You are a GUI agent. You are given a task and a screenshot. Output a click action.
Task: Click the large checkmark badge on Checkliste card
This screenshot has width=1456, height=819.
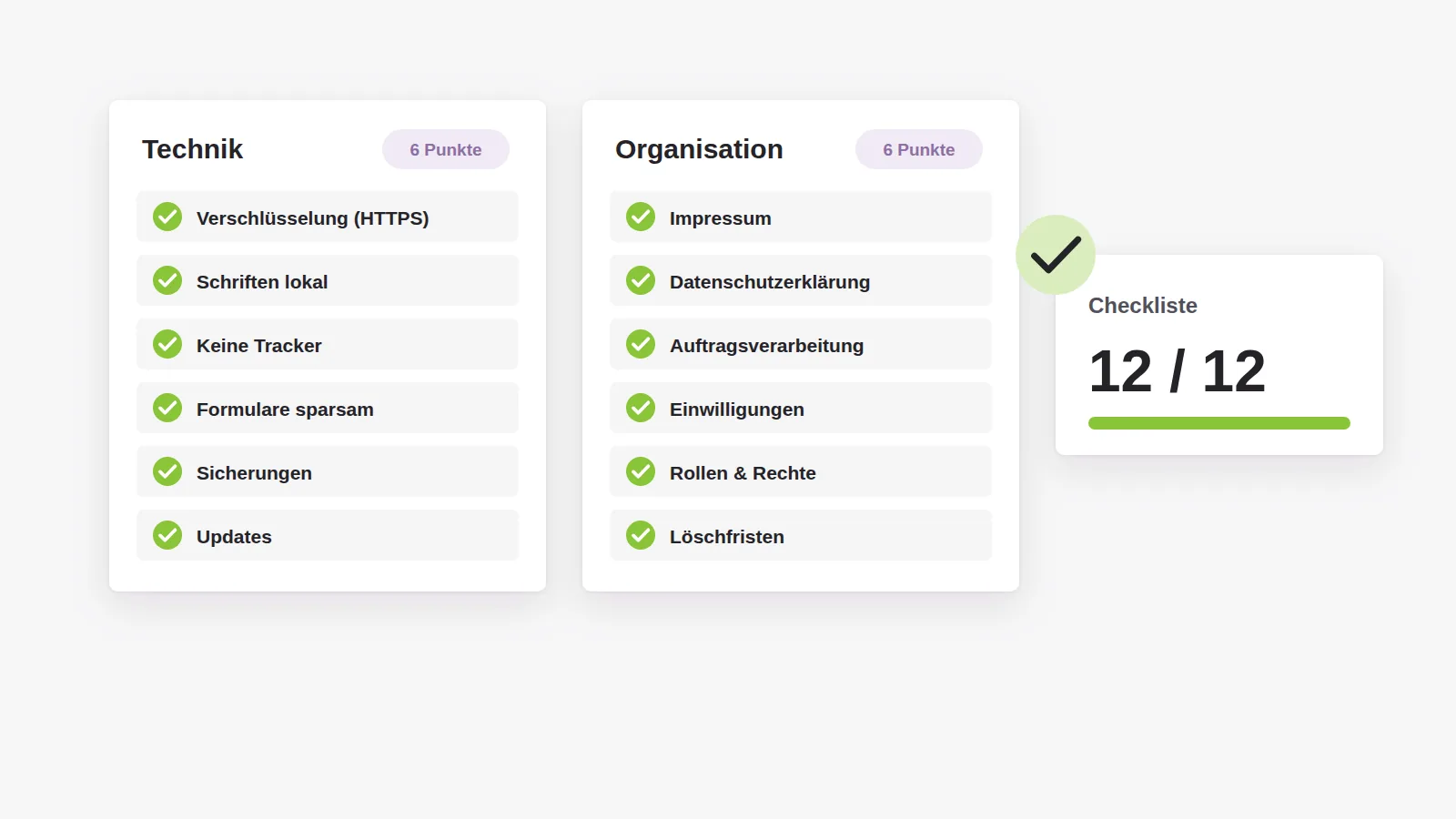coord(1056,255)
